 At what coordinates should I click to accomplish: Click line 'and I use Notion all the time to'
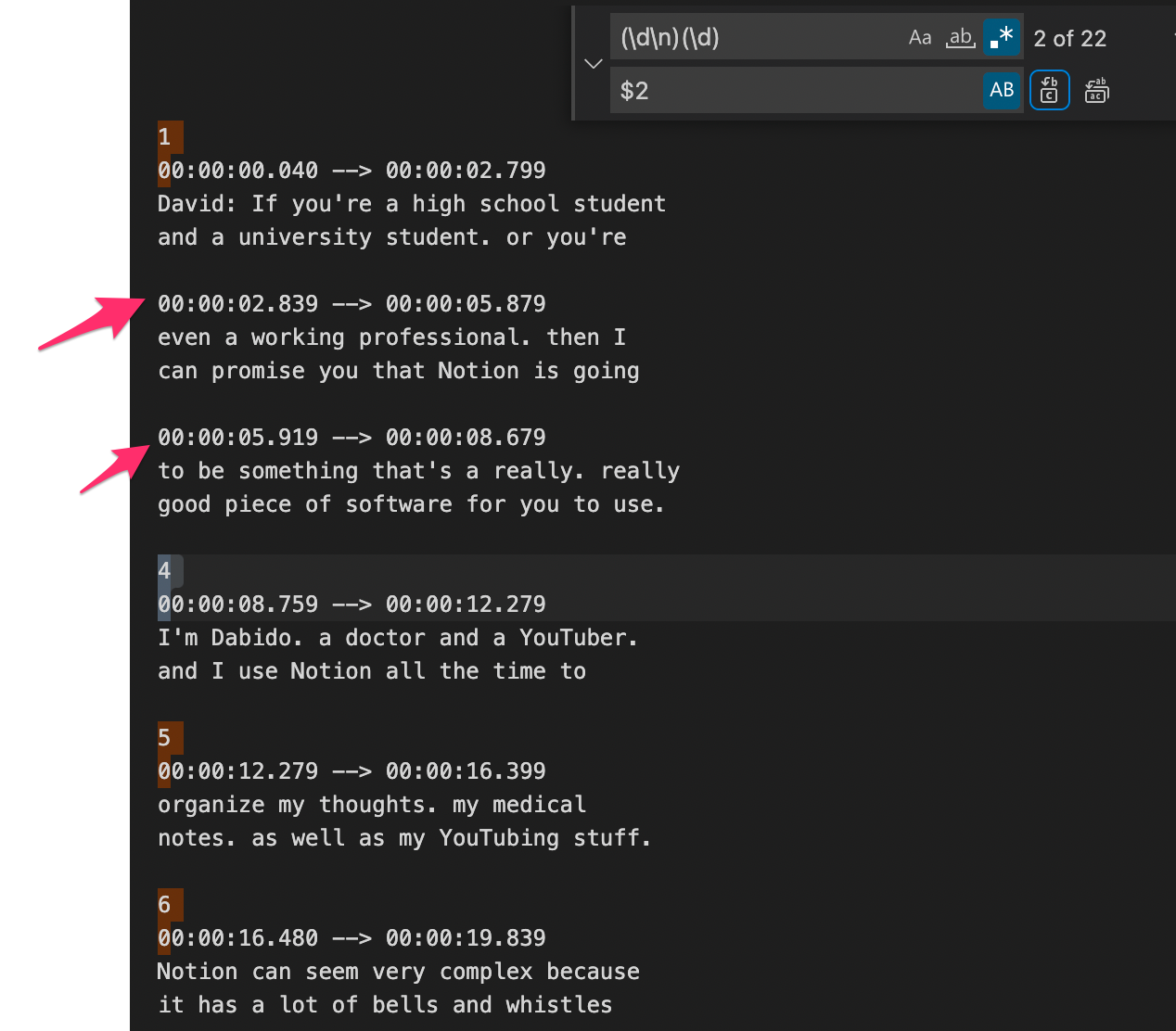coord(372,671)
